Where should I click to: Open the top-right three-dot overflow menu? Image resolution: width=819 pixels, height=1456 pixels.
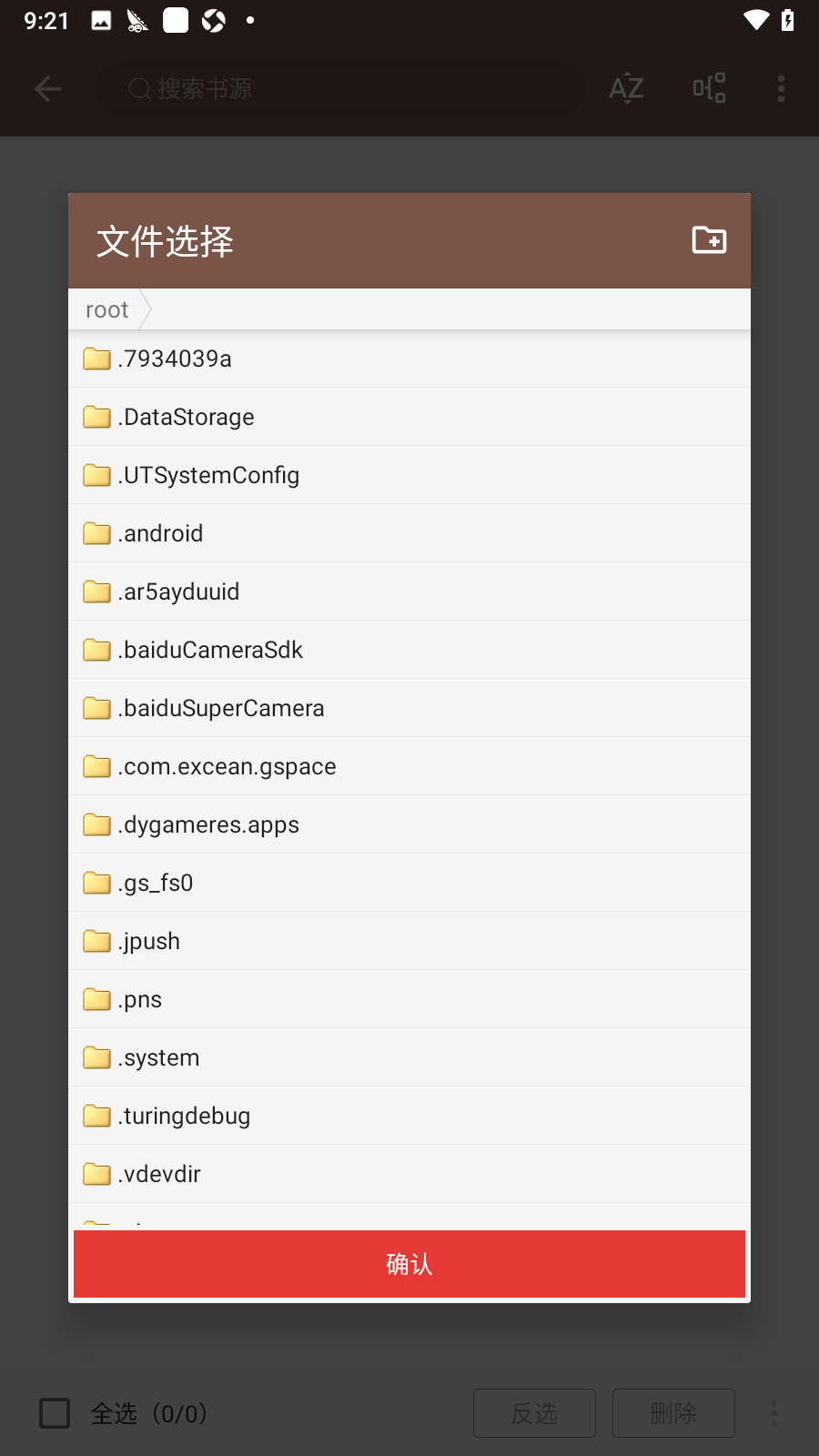781,88
